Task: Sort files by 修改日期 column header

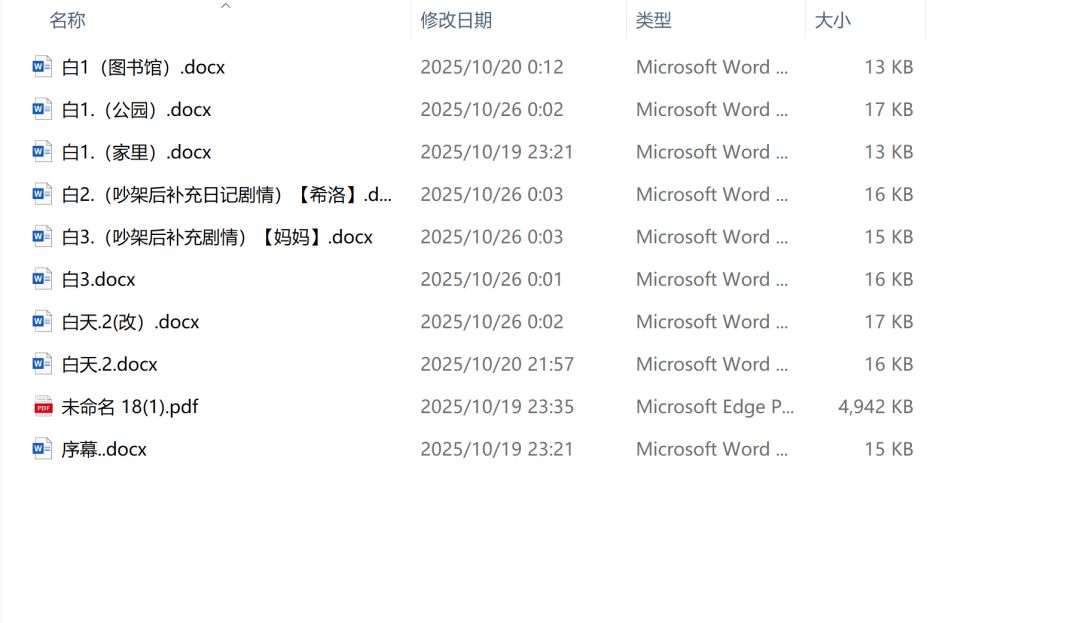Action: [456, 21]
